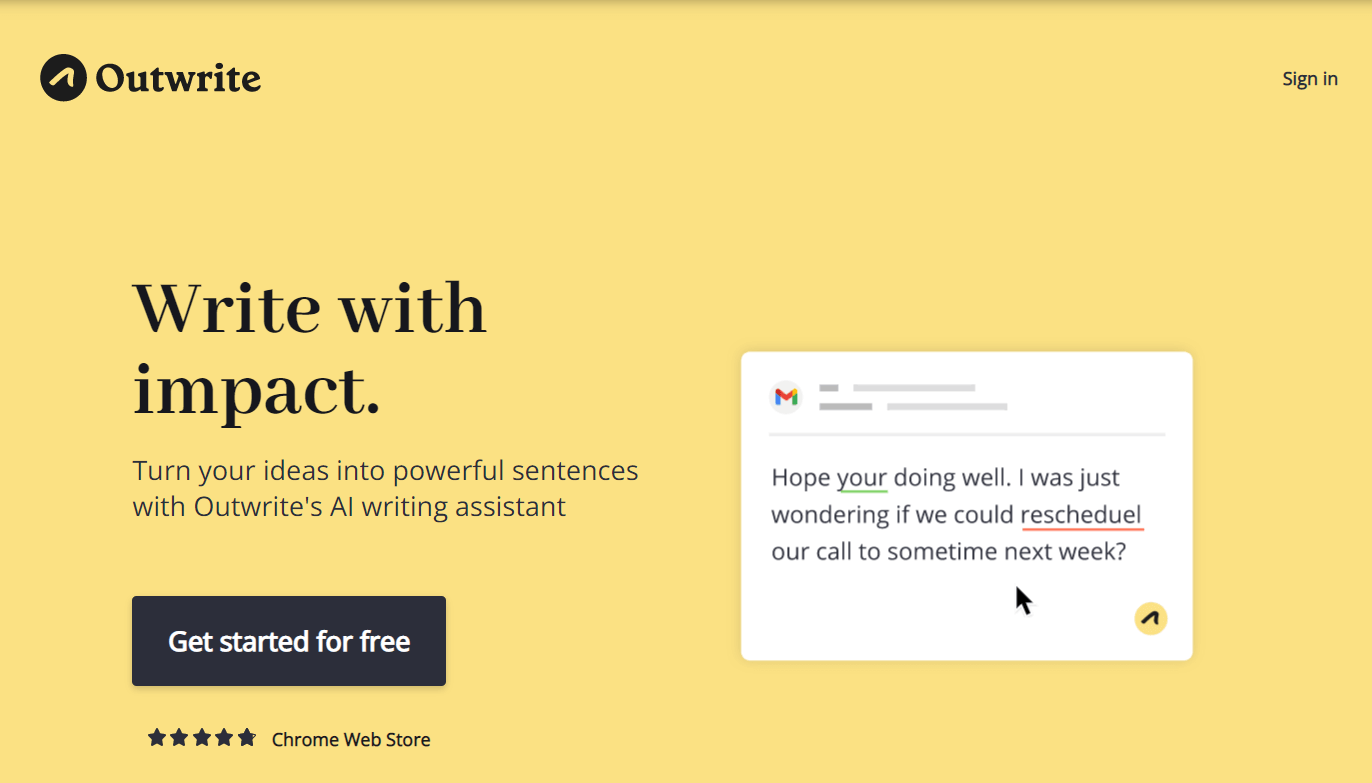Click the first rating star
The image size is (1372, 783).
[157, 738]
